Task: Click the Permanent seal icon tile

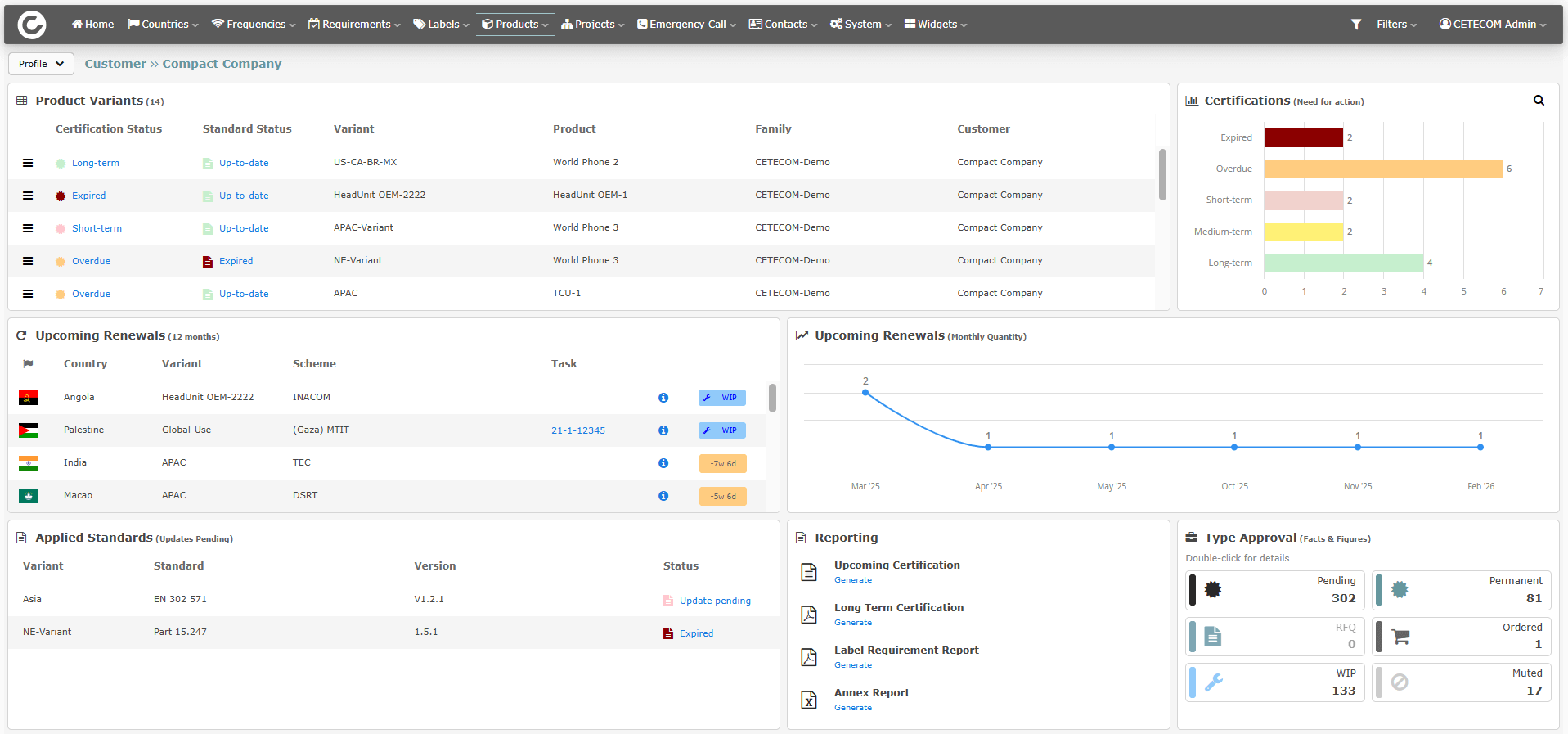Action: click(x=1400, y=589)
